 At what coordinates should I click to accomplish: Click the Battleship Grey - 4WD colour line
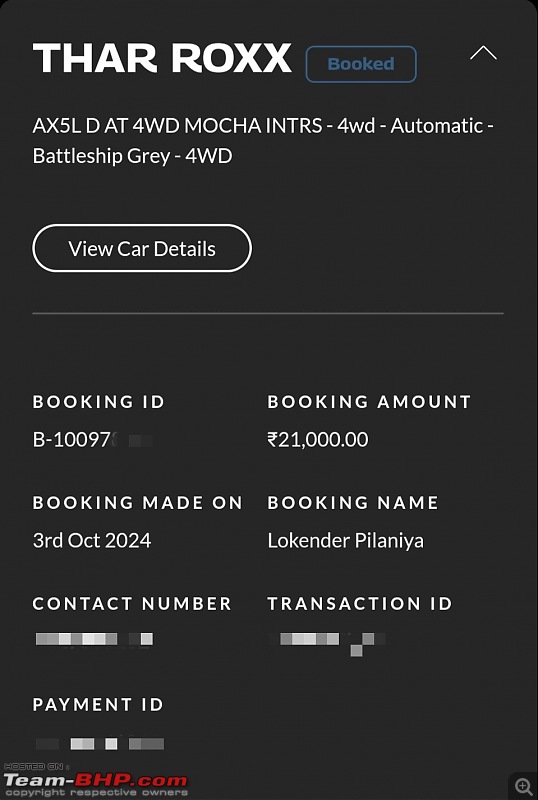(132, 156)
